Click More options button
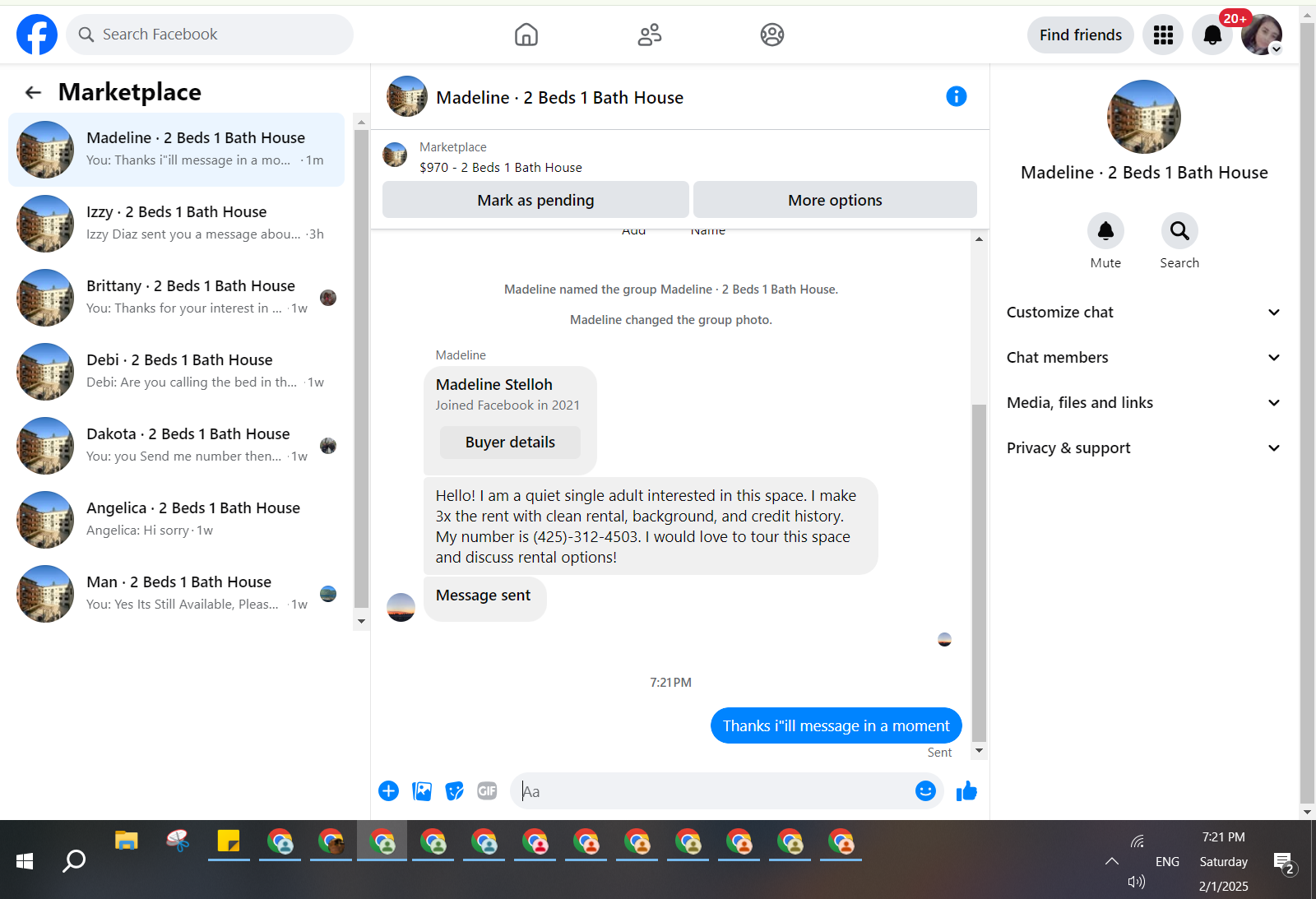The height and width of the screenshot is (899, 1316). point(835,200)
